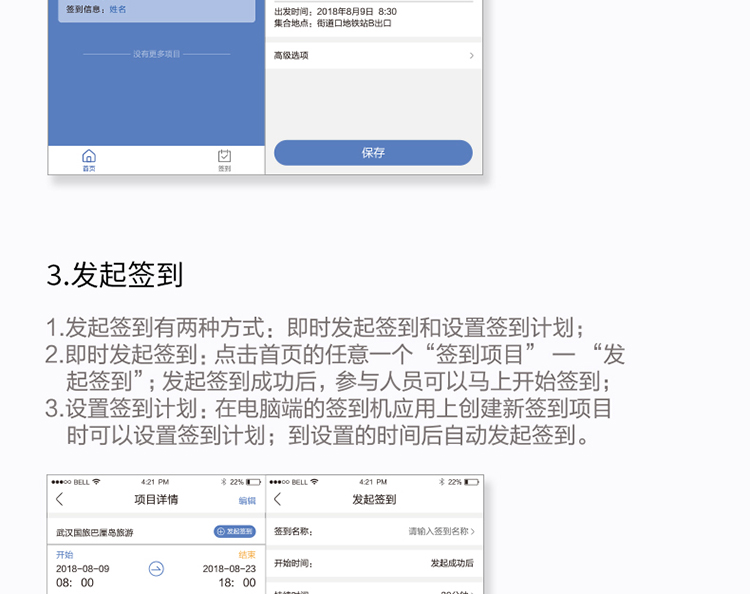Screen dimensions: 750x594
Task: Click the 出发时间 2018年8月9日 8:30 line
Action: pos(335,11)
